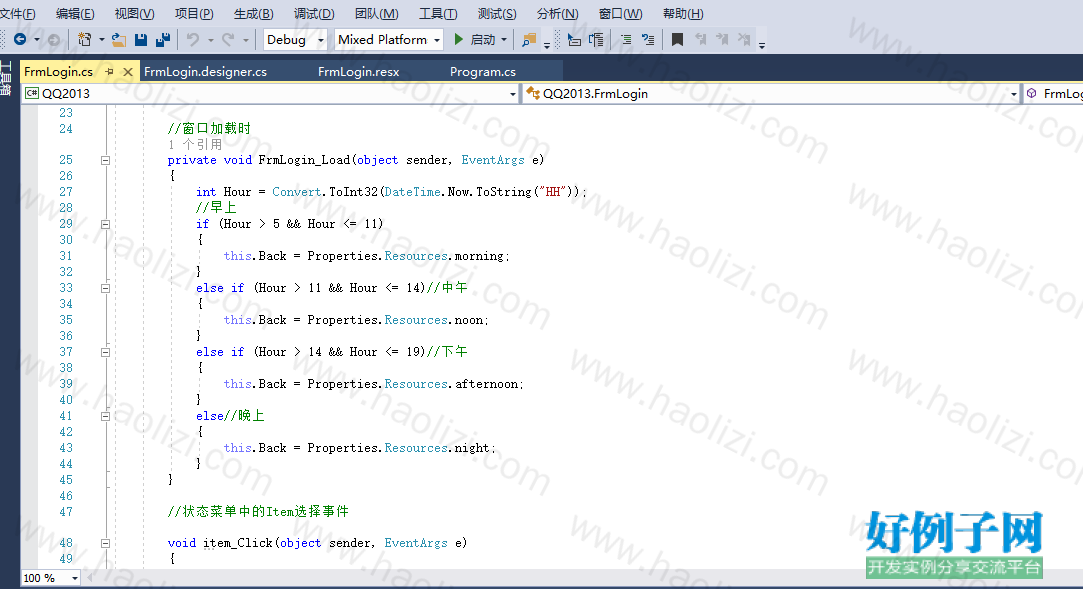
Task: Open the 窗口(W) menu
Action: coord(620,14)
